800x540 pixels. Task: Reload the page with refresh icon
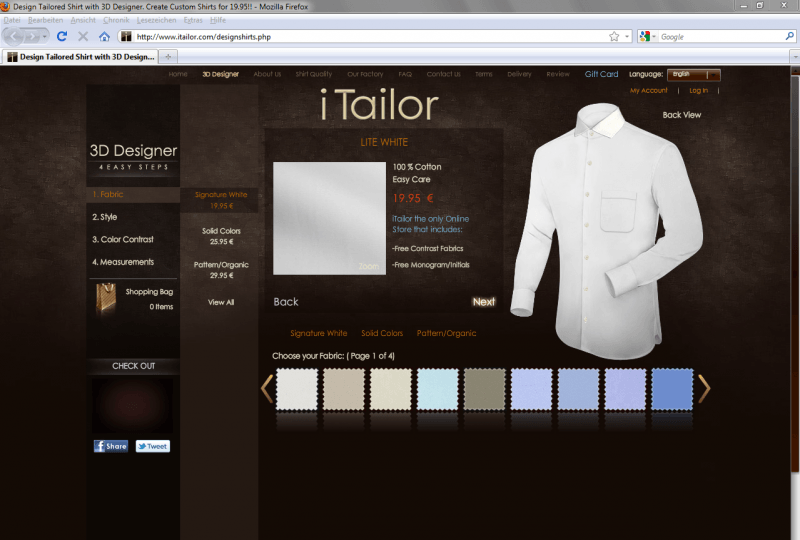tap(62, 36)
